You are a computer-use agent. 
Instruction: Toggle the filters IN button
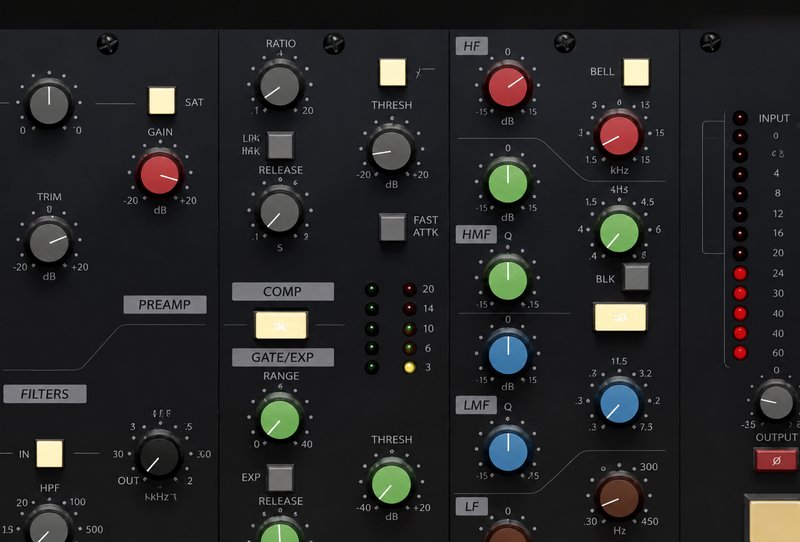49,454
